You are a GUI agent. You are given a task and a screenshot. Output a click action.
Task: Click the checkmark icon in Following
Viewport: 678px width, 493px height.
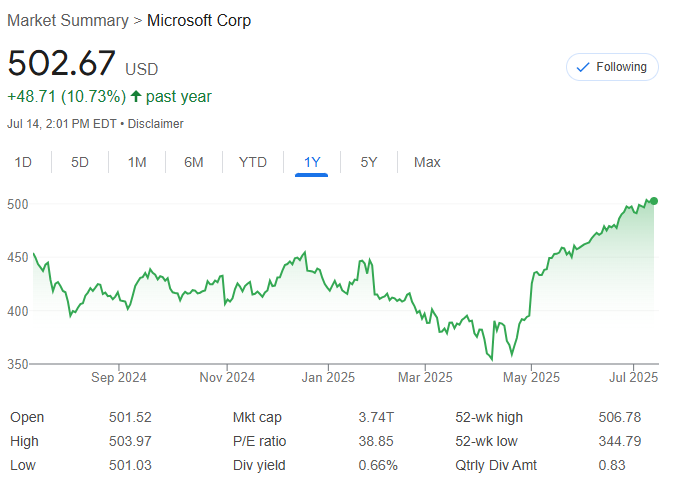point(583,67)
